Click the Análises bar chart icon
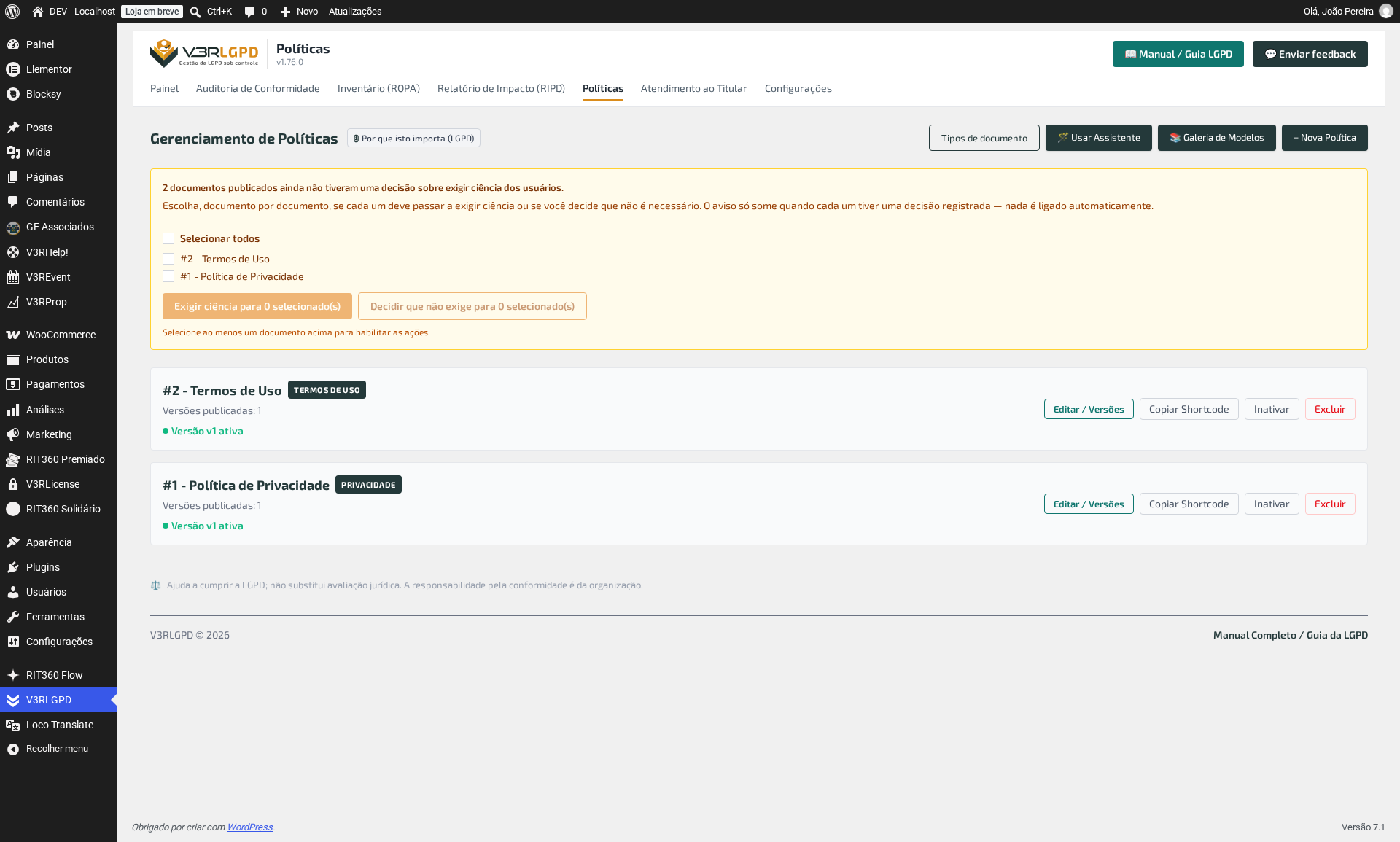Screen dimensions: 1400x842 click(13, 410)
